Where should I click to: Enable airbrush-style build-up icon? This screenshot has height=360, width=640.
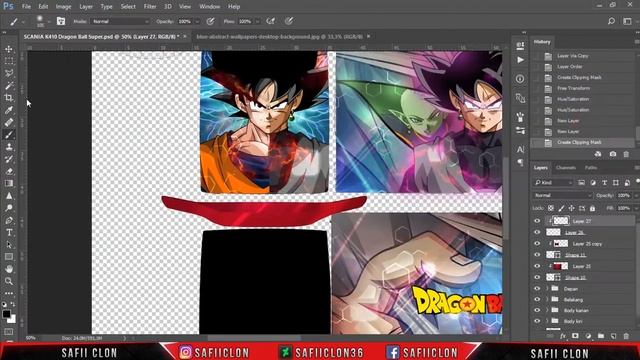click(x=271, y=21)
